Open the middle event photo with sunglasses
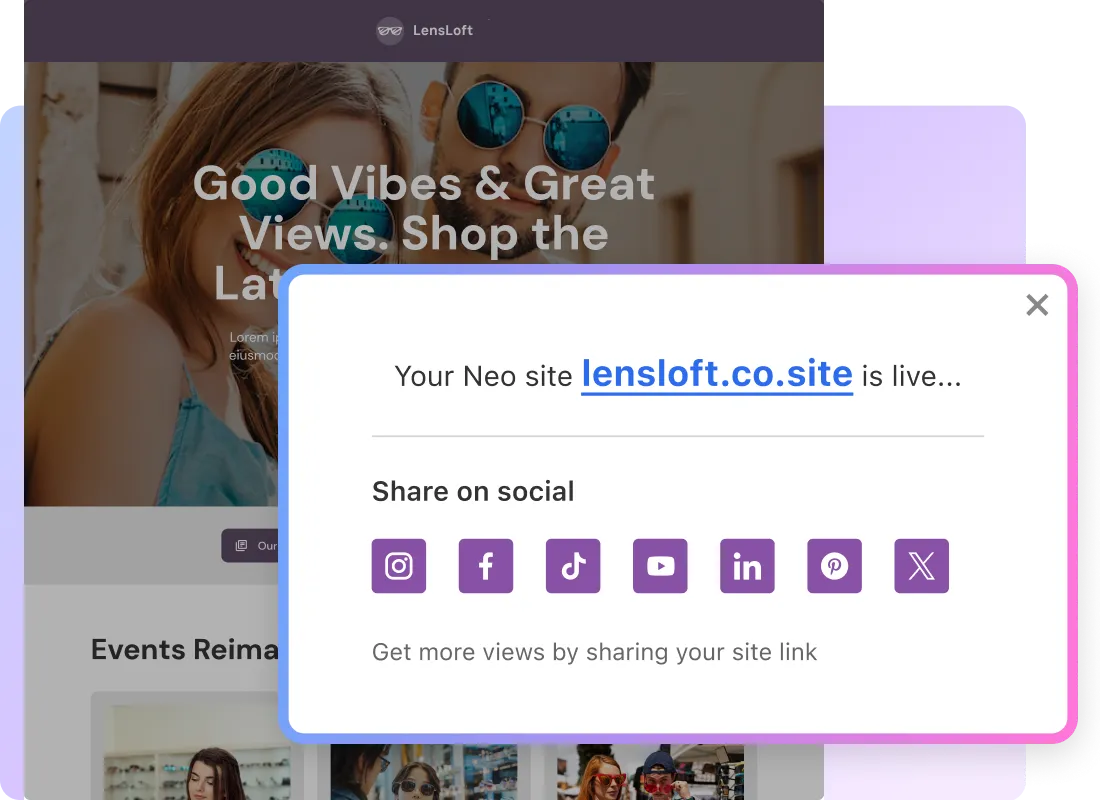 pyautogui.click(x=424, y=771)
